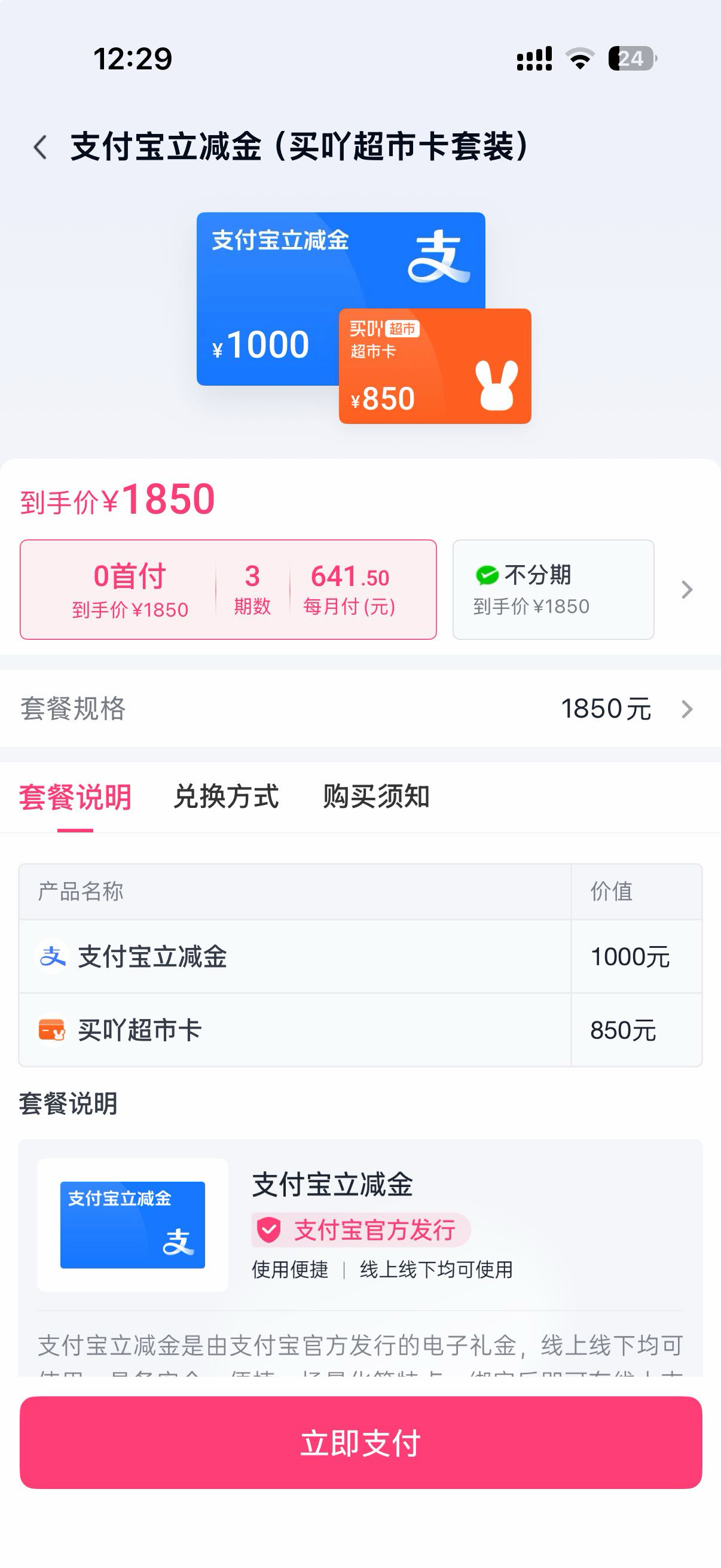The width and height of the screenshot is (721, 1568).
Task: Tap the red shield verification icon
Action: [x=268, y=1230]
